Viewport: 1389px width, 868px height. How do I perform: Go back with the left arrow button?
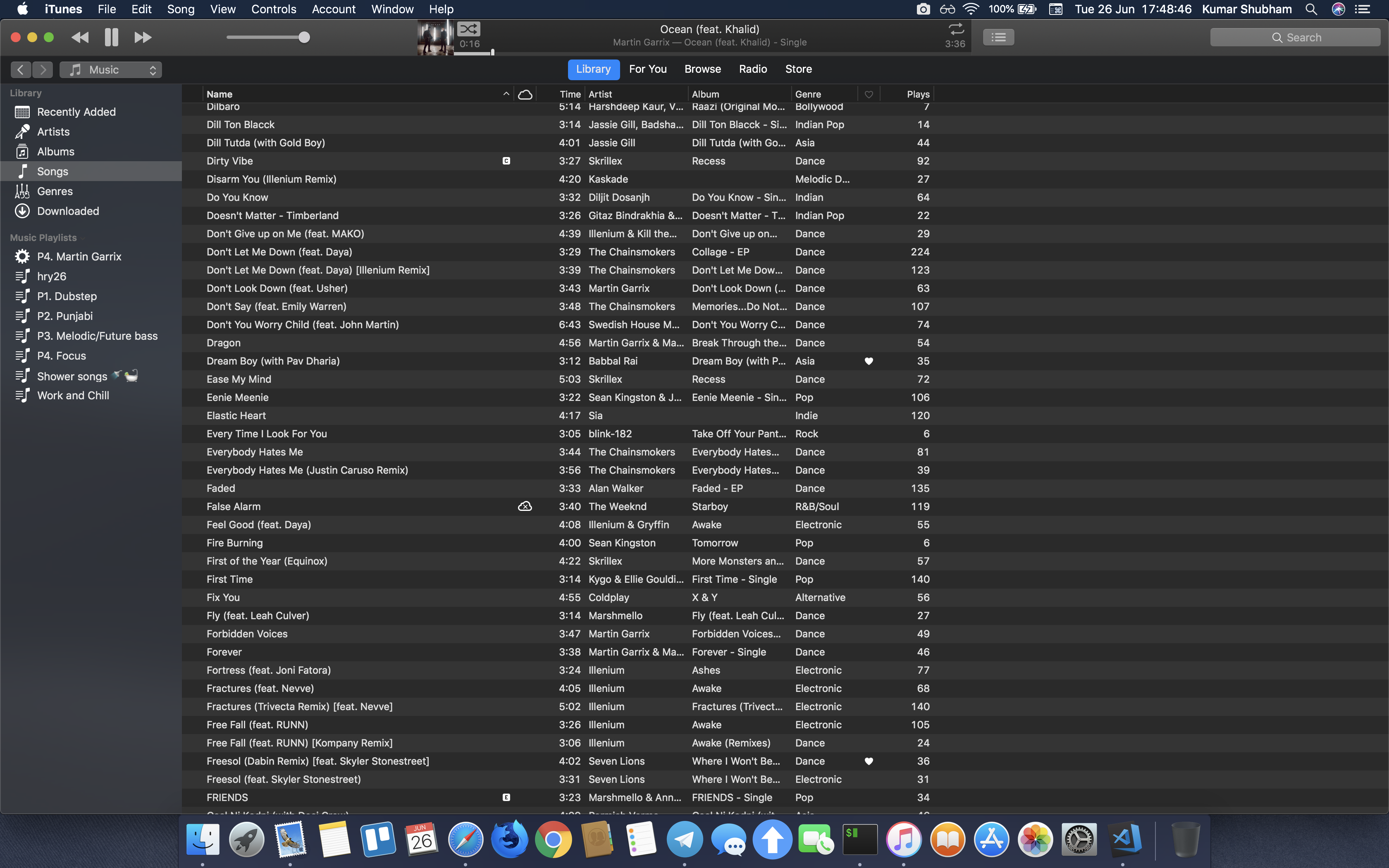point(21,69)
